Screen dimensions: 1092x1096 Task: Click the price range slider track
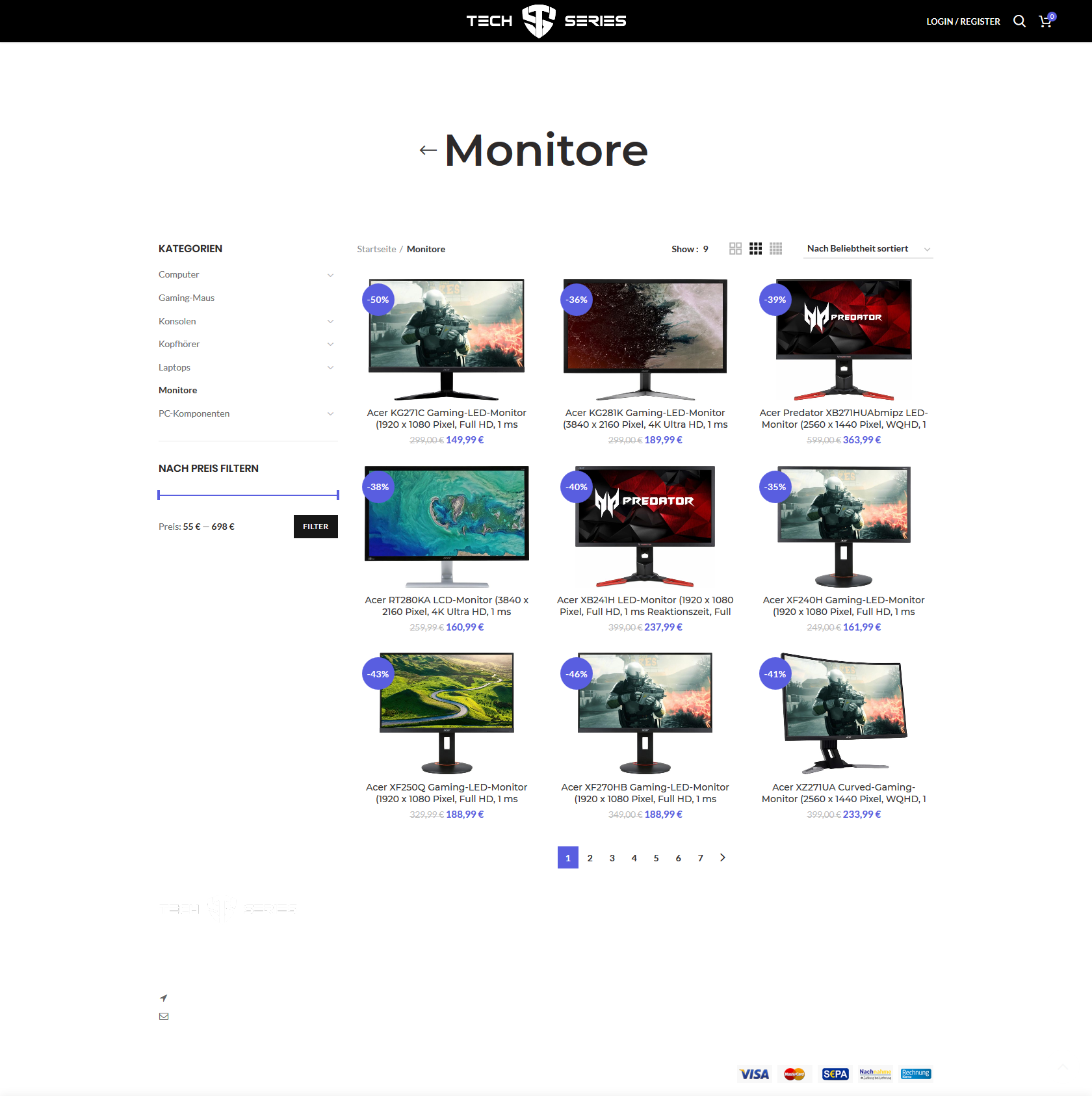(x=248, y=495)
